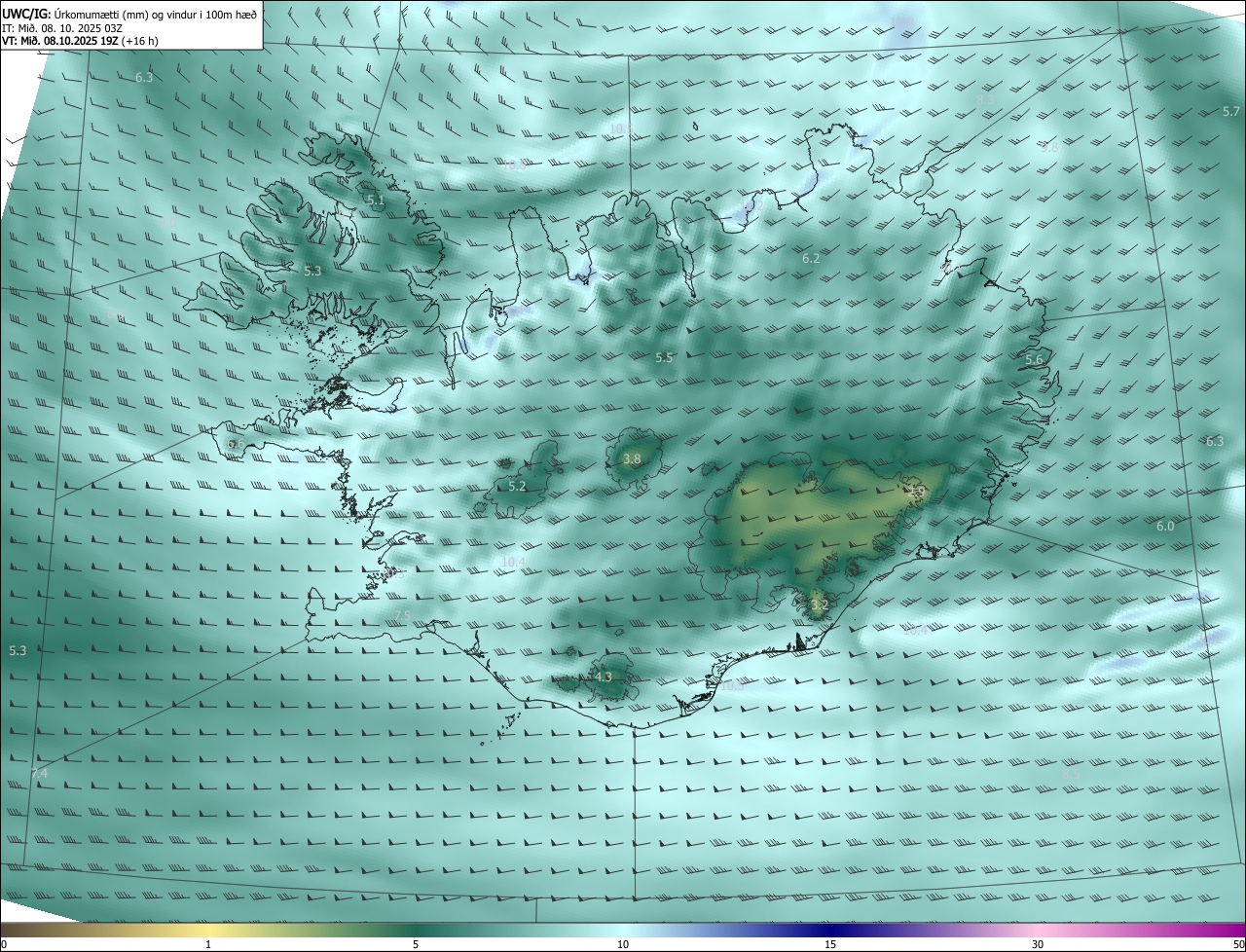
Task: Click the color scale tick label 15
Action: pyautogui.click(x=830, y=944)
